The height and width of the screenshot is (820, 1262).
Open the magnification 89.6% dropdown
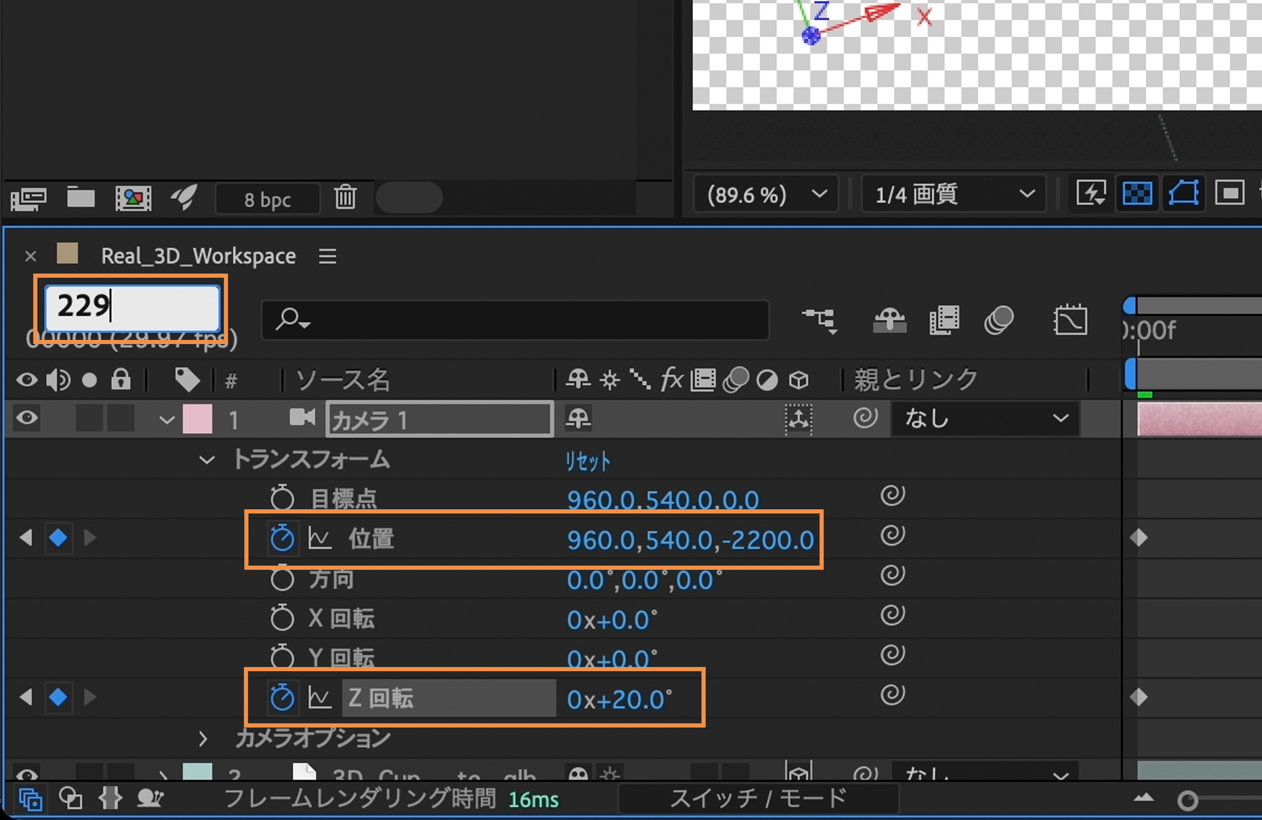click(x=765, y=194)
